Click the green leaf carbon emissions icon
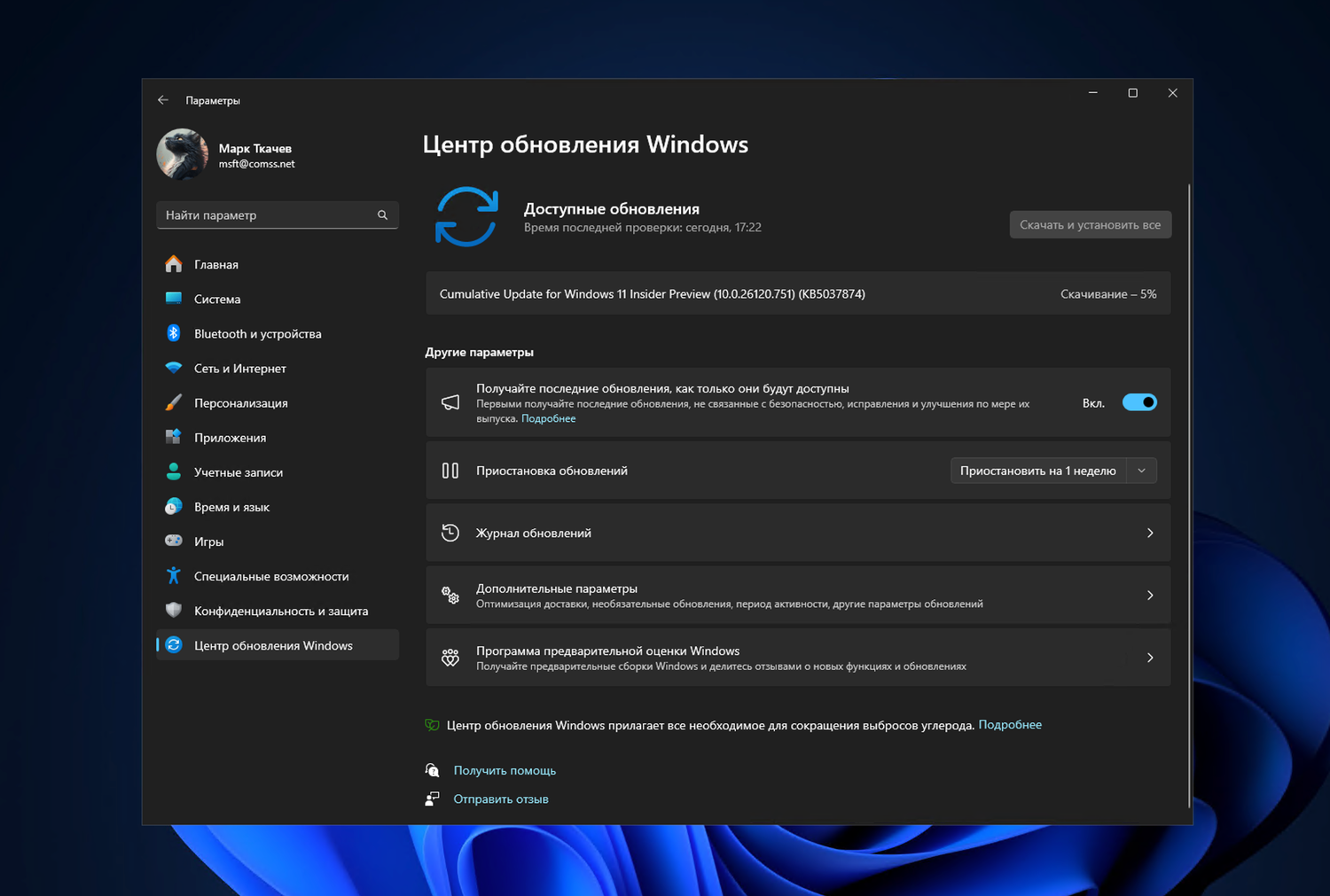Image resolution: width=1330 pixels, height=896 pixels. (432, 725)
